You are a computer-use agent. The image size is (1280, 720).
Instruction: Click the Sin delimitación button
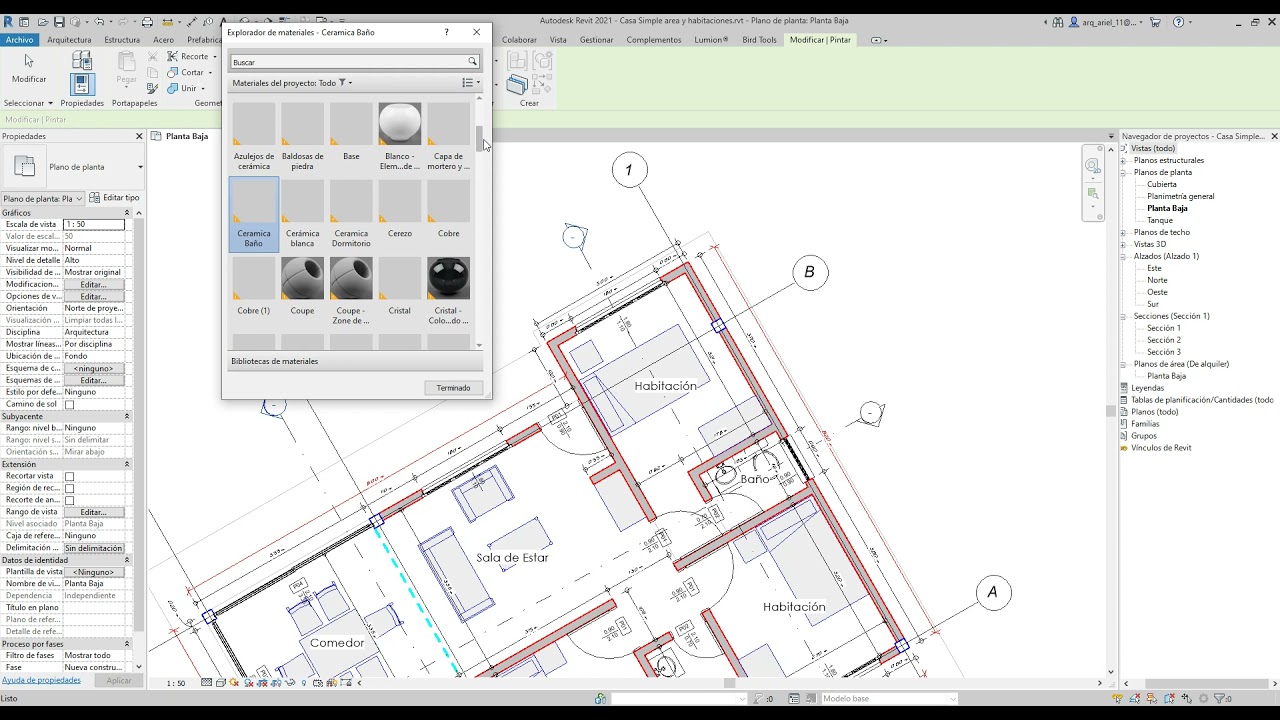point(93,548)
